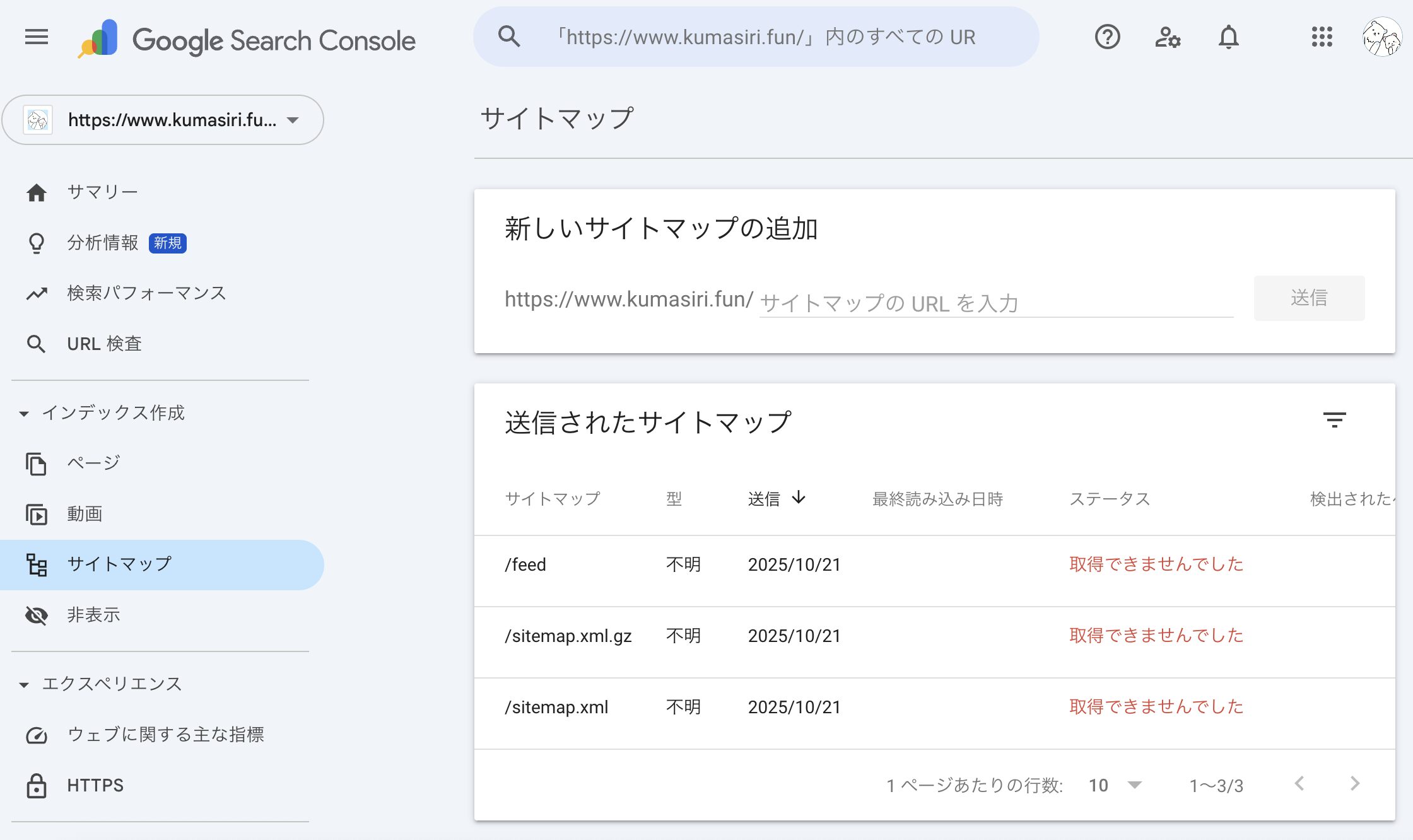Toggle sort order on the 送信 column
Image resolution: width=1413 pixels, height=840 pixels.
click(776, 498)
